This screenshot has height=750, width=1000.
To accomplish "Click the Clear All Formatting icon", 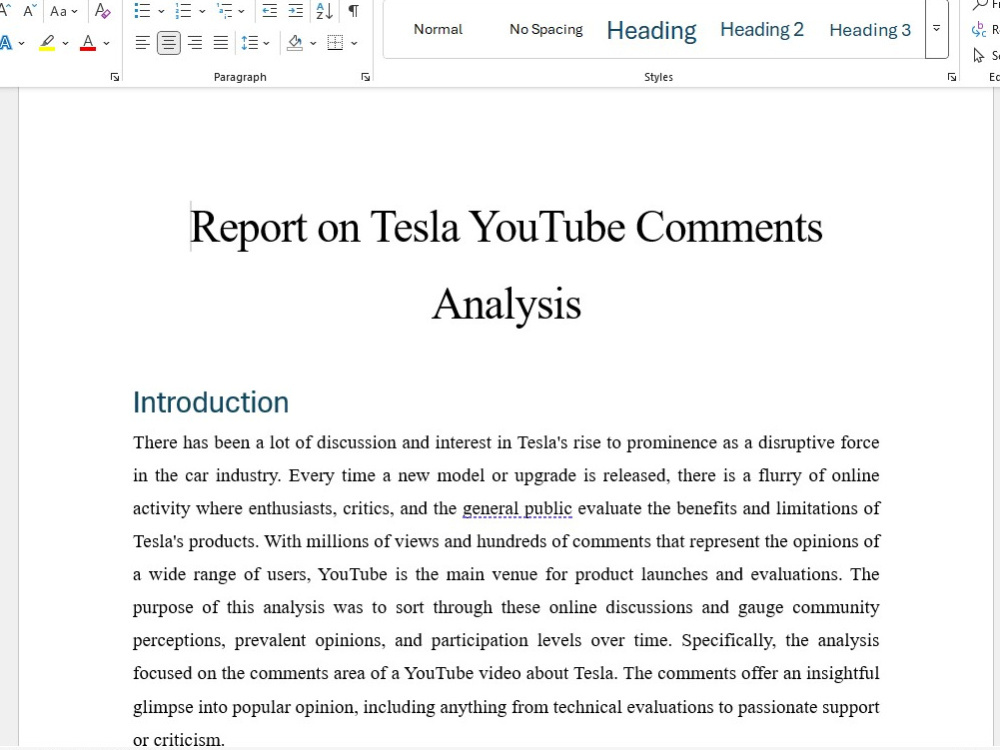I will pyautogui.click(x=102, y=10).
